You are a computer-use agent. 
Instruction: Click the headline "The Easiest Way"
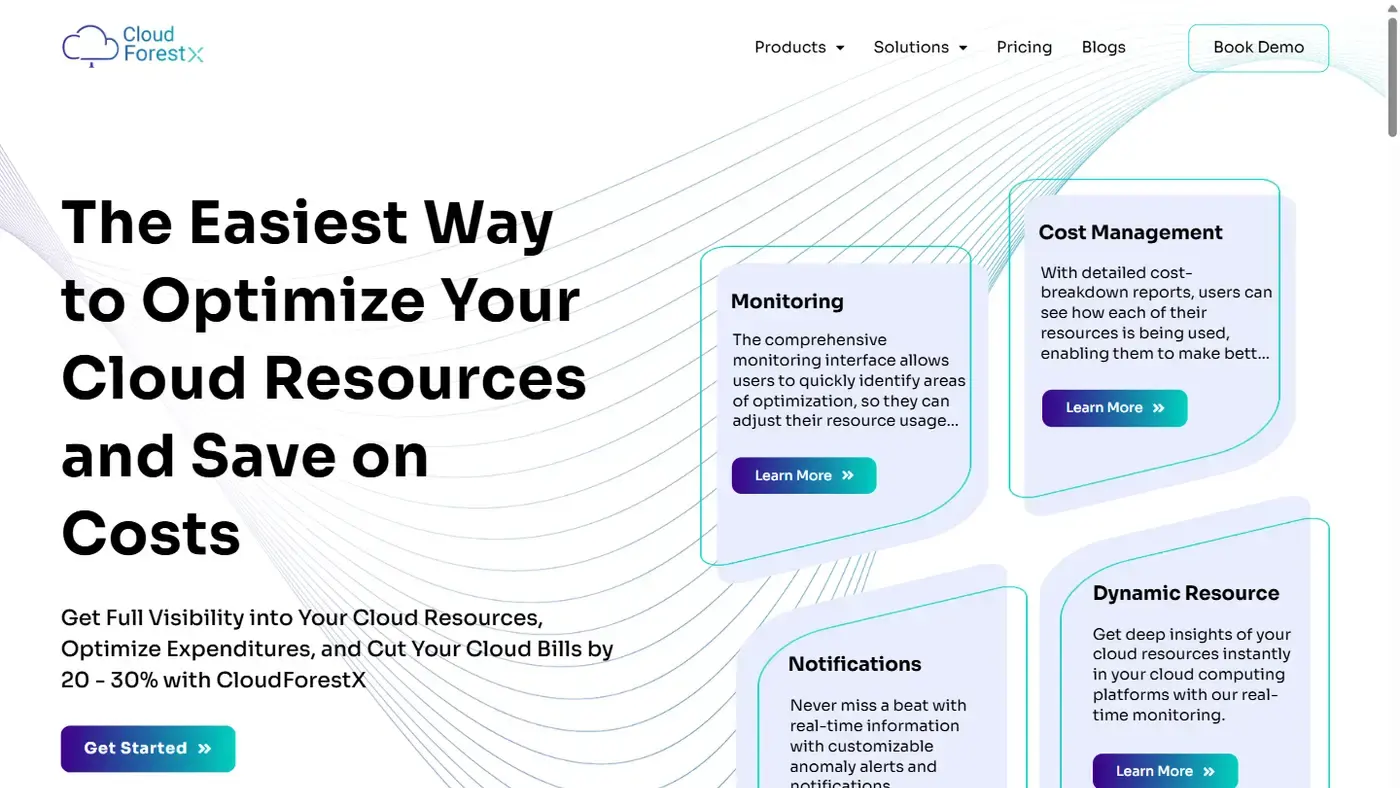click(x=307, y=222)
